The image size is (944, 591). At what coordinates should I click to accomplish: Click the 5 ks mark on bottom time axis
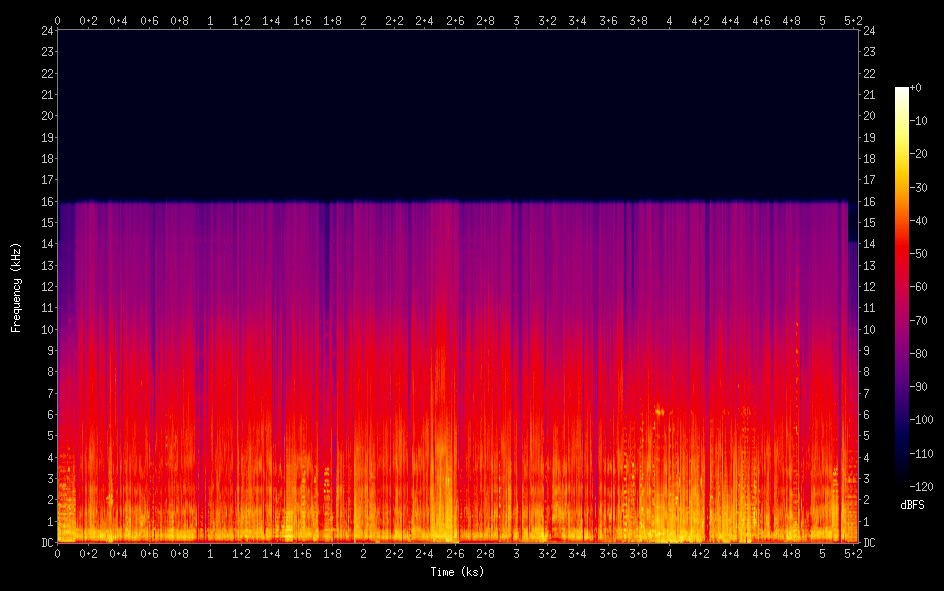(822, 553)
